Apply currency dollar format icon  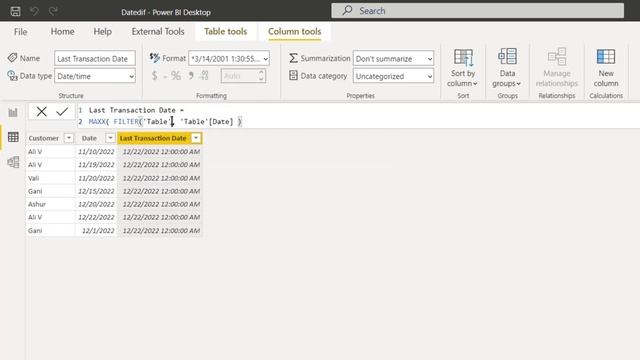(154, 76)
